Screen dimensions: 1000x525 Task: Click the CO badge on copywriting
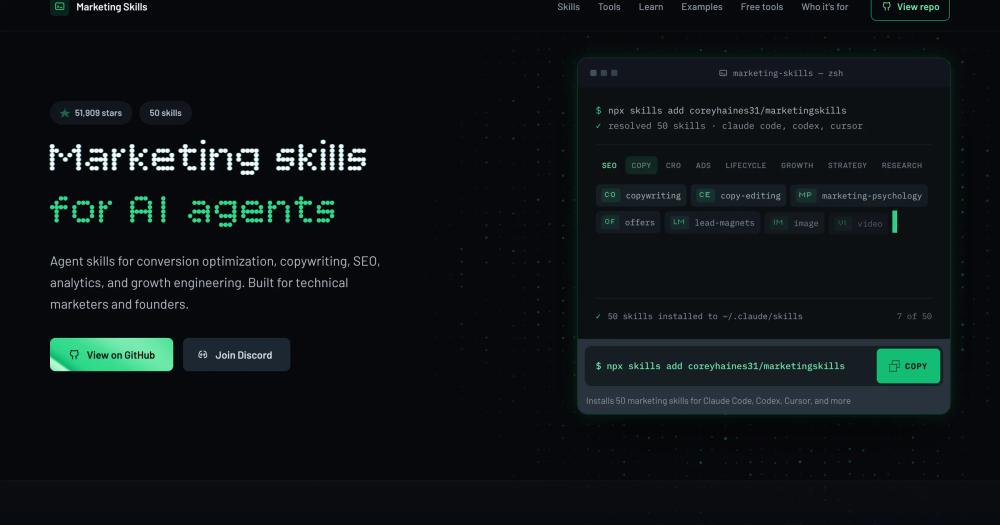(x=610, y=195)
